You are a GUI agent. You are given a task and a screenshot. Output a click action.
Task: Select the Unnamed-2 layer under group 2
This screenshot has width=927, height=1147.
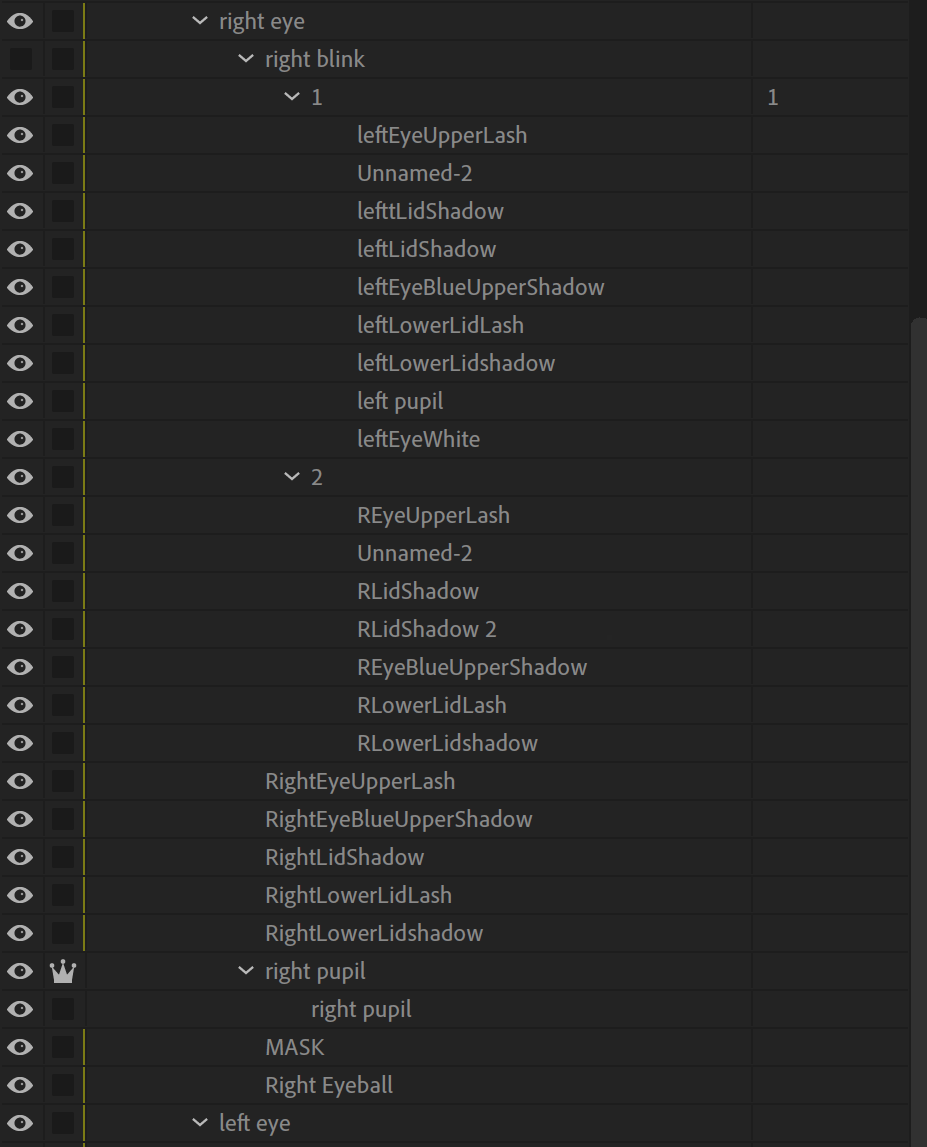pyautogui.click(x=414, y=553)
